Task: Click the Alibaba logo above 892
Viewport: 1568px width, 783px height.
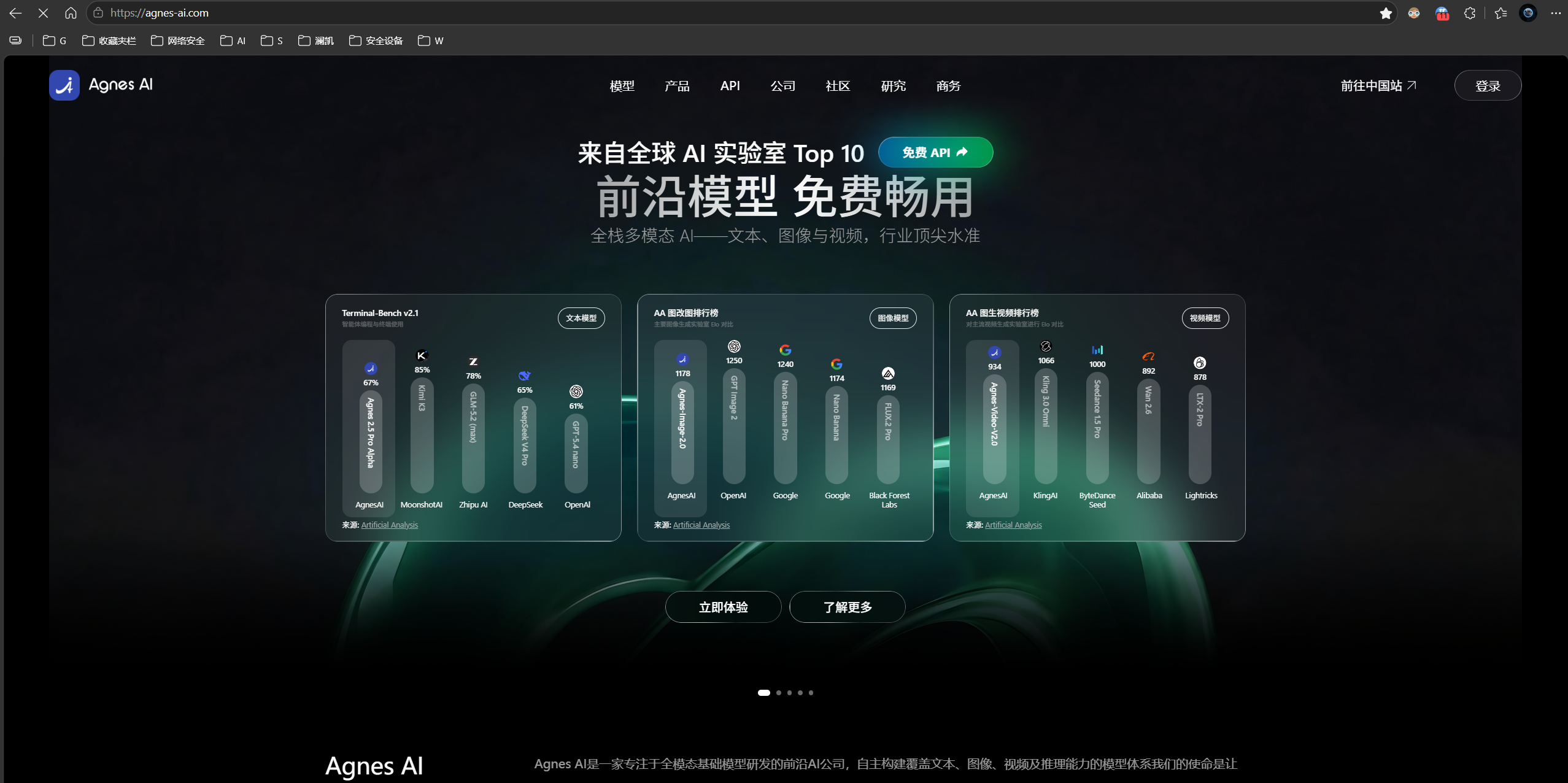Action: [1148, 357]
